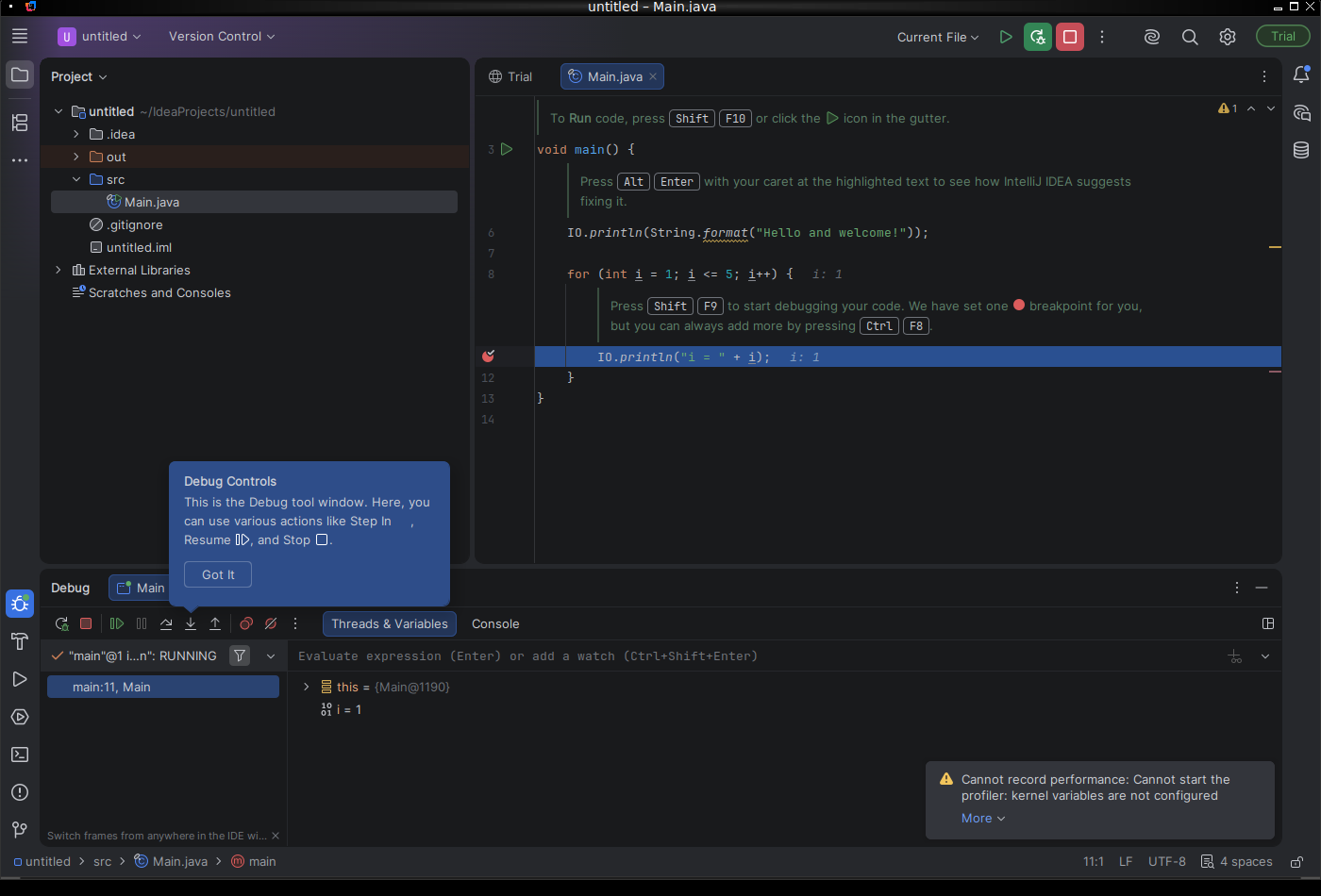Viewport: 1321px width, 896px height.
Task: Dismiss the switch frames hint
Action: [276, 836]
